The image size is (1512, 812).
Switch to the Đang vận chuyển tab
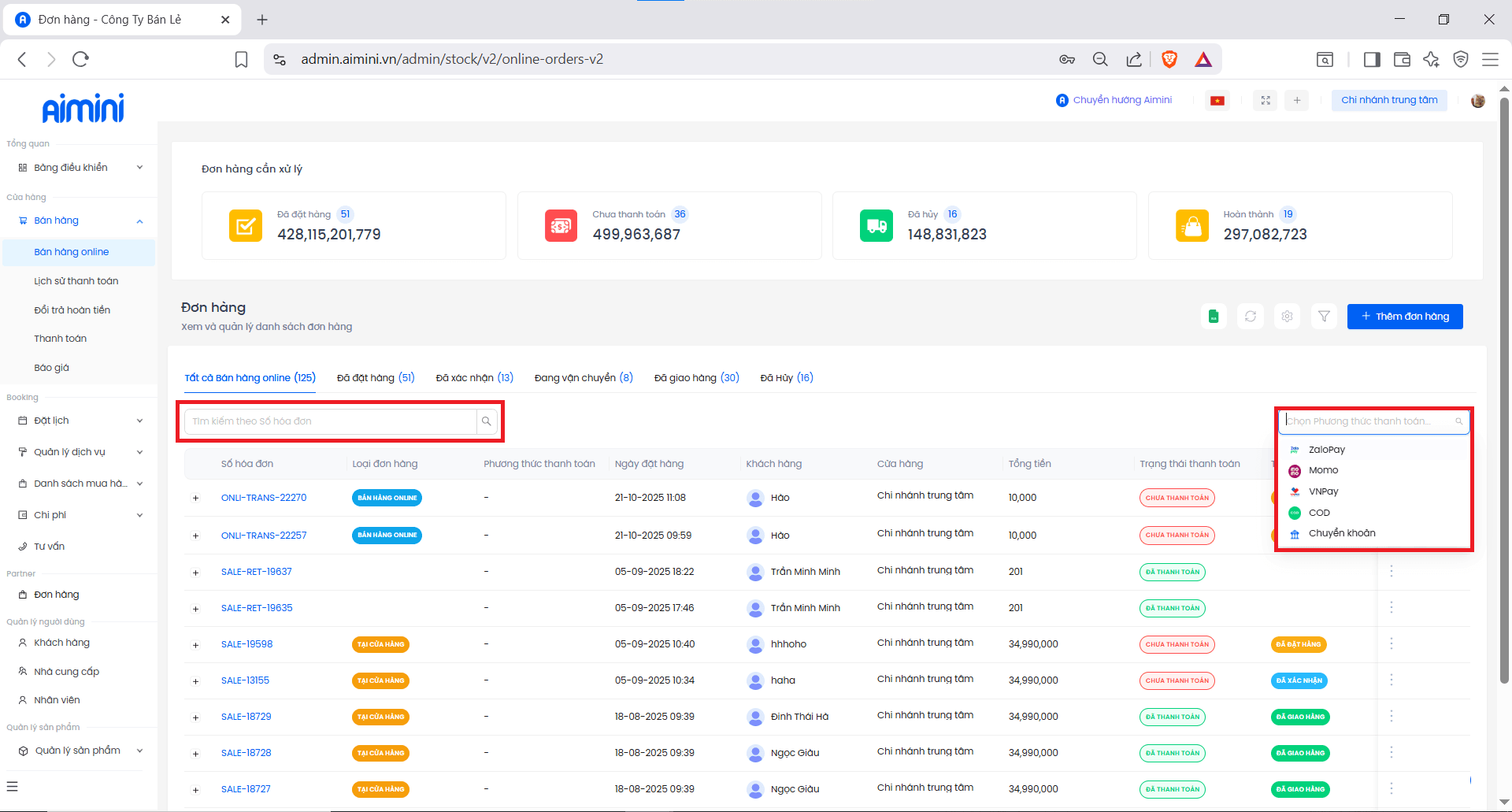point(583,378)
